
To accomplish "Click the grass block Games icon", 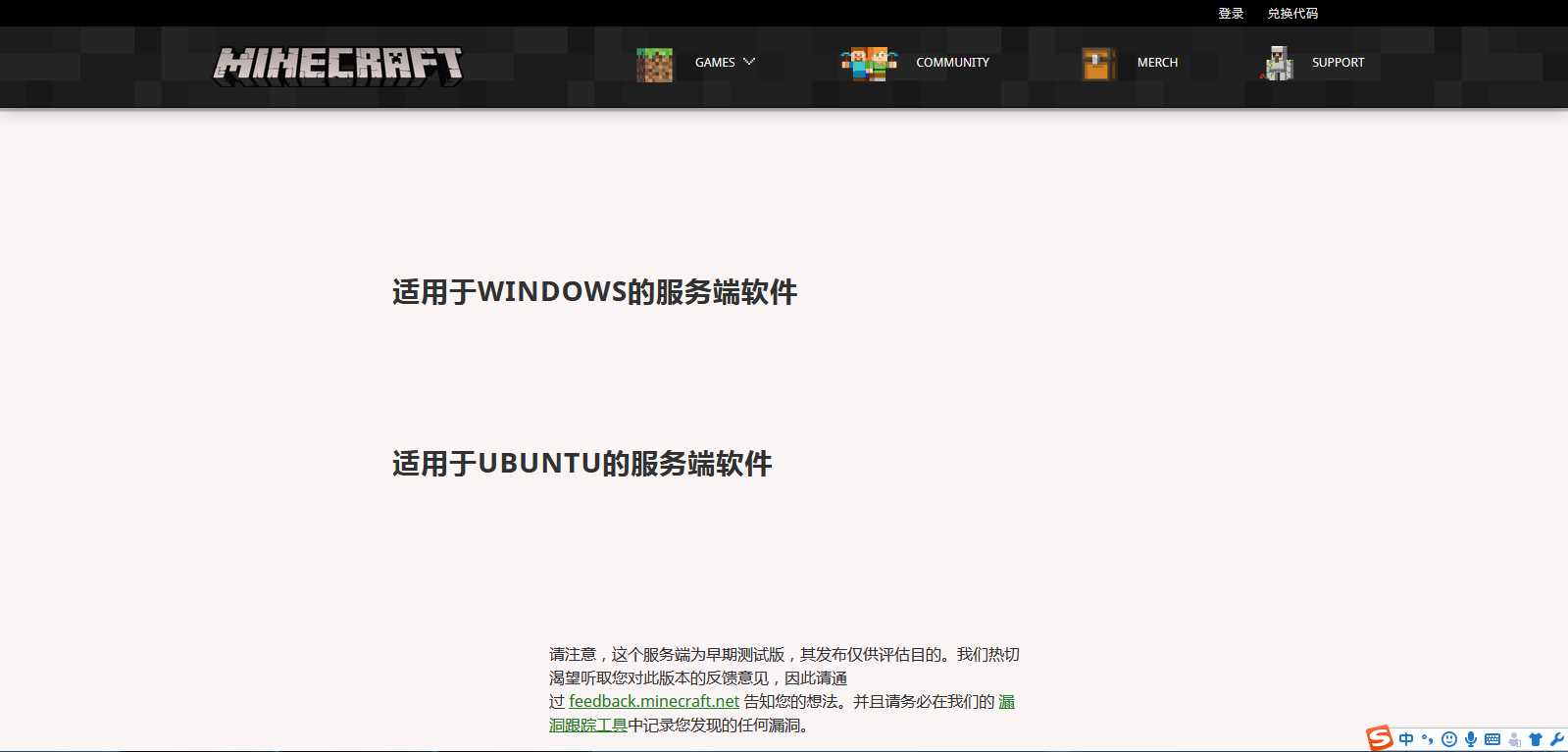I will (654, 65).
